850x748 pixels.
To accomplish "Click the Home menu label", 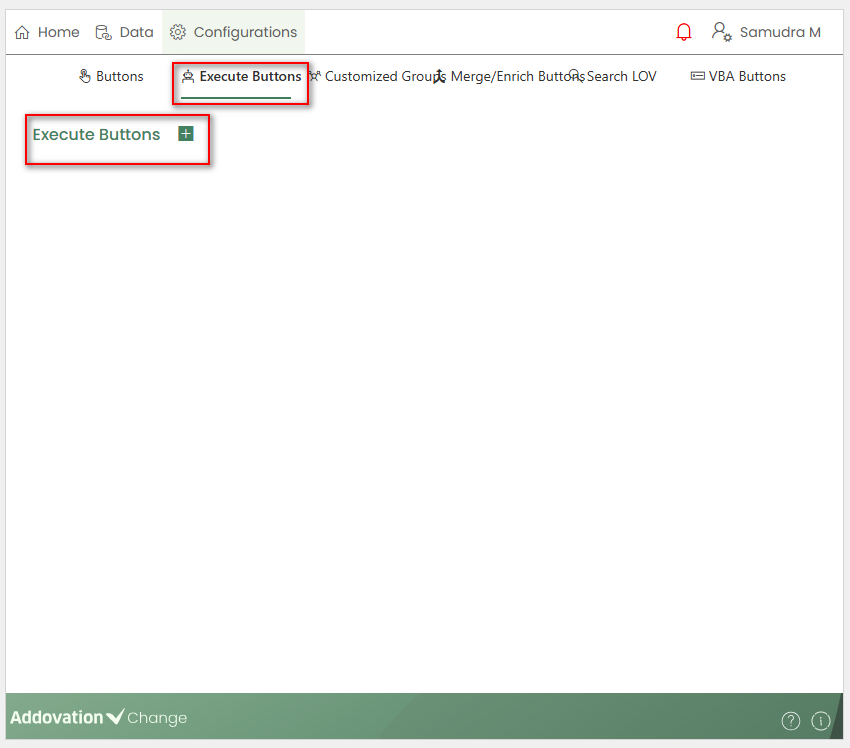I will [x=58, y=32].
